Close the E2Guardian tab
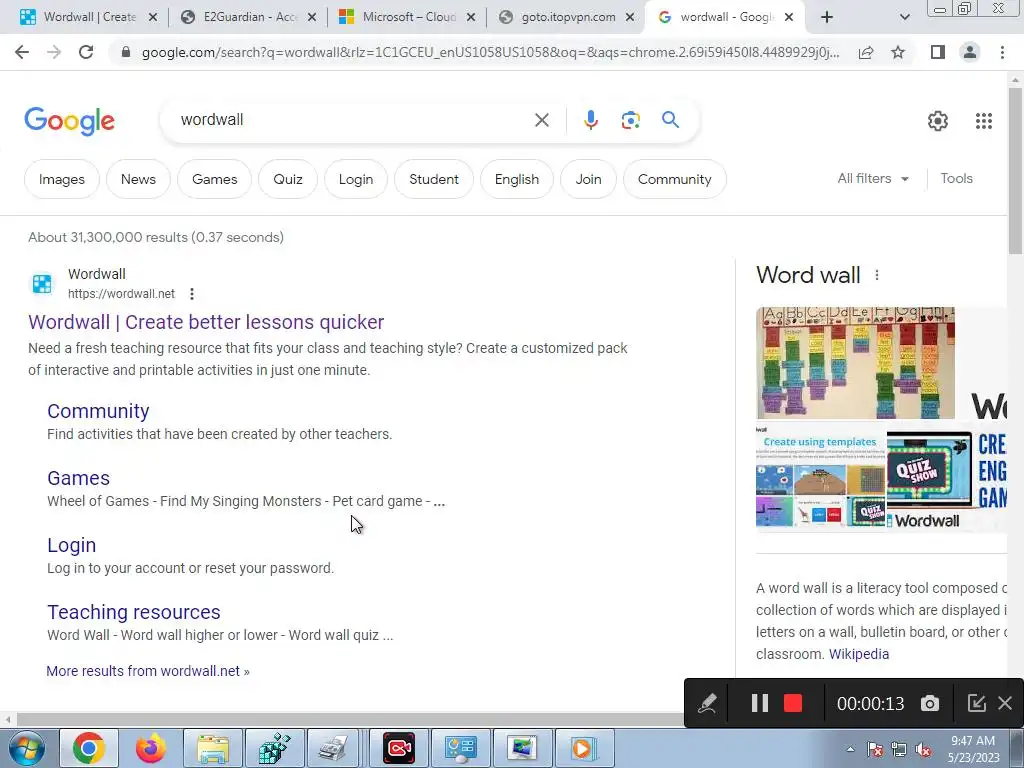This screenshot has width=1024, height=768. click(x=312, y=18)
